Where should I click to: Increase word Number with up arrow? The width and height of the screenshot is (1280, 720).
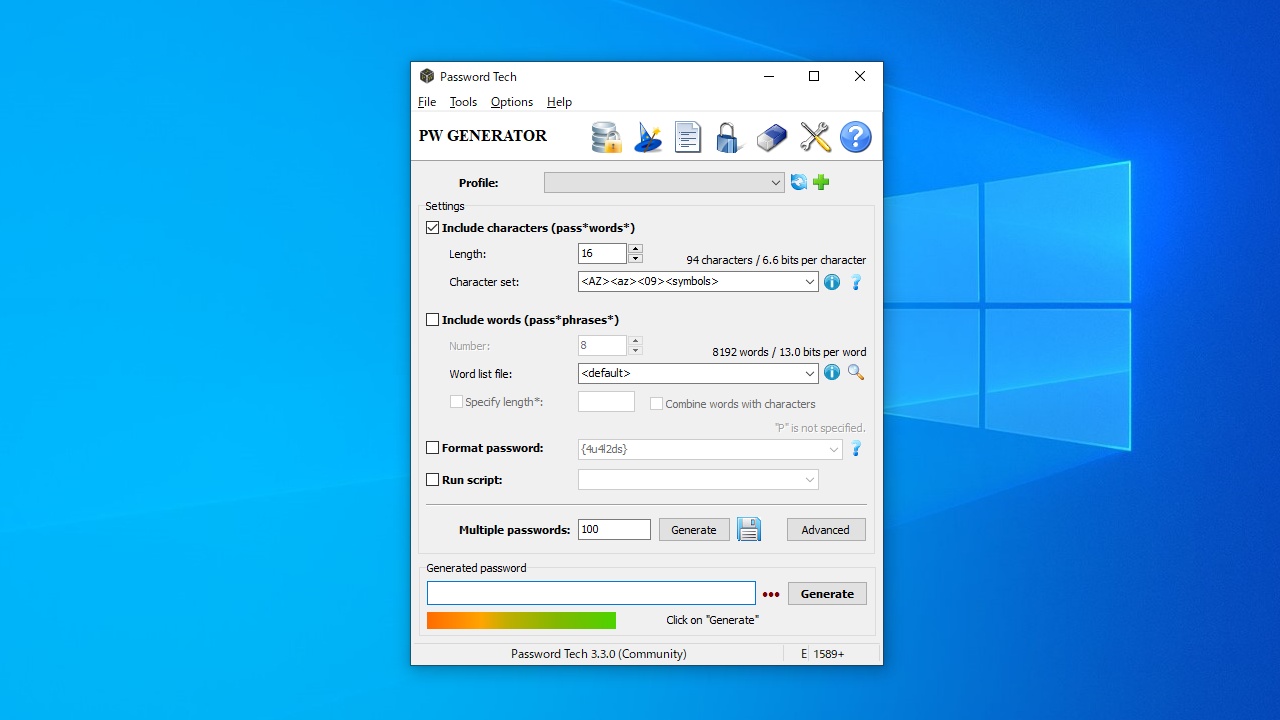[635, 340]
